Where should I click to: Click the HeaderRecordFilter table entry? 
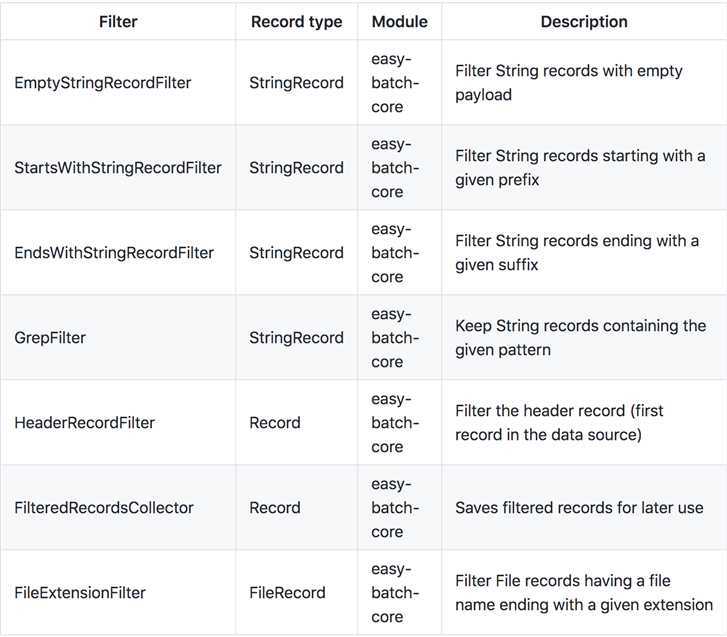pos(84,422)
